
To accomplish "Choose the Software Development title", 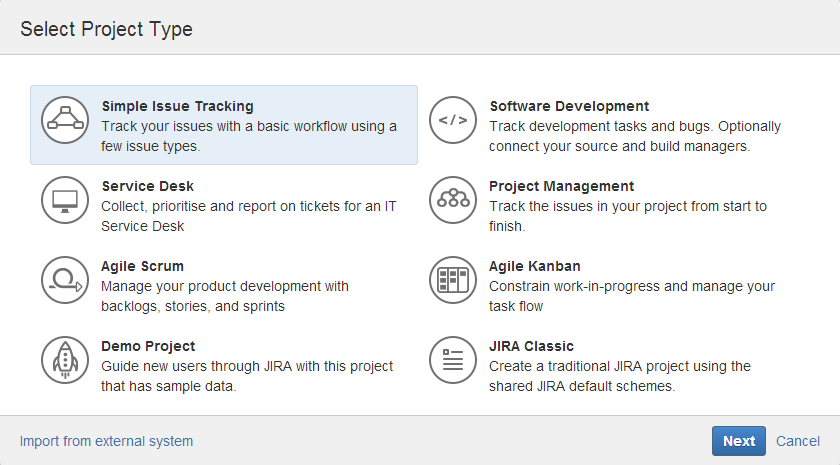I will pos(569,106).
